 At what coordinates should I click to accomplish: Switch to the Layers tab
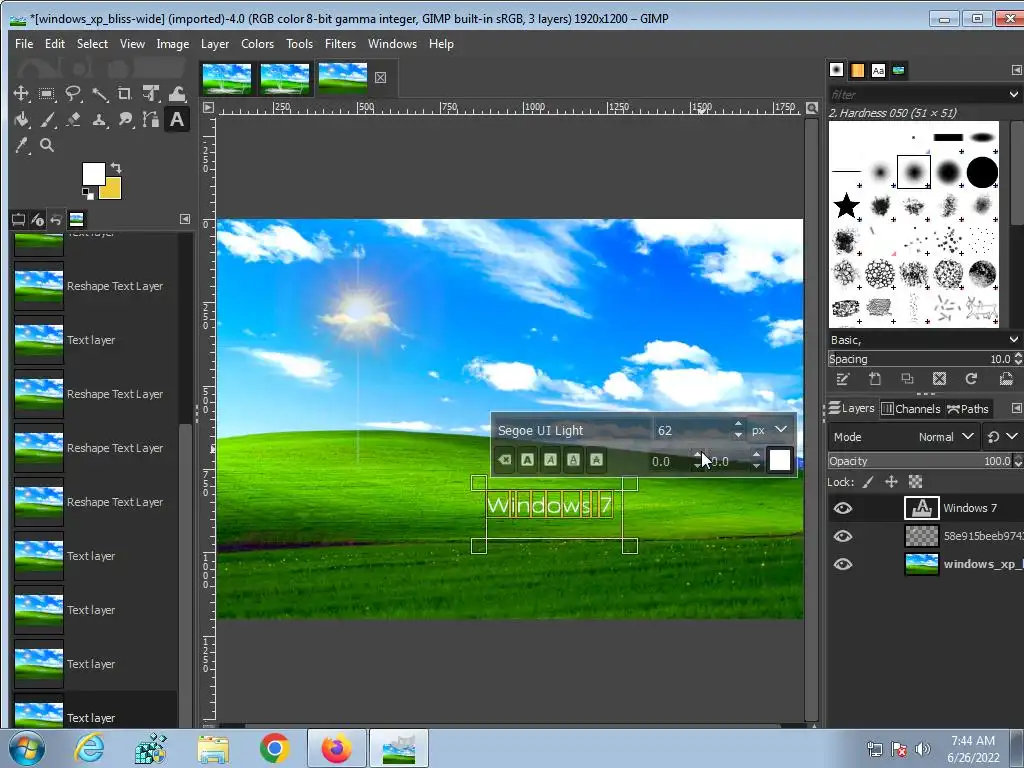click(852, 409)
